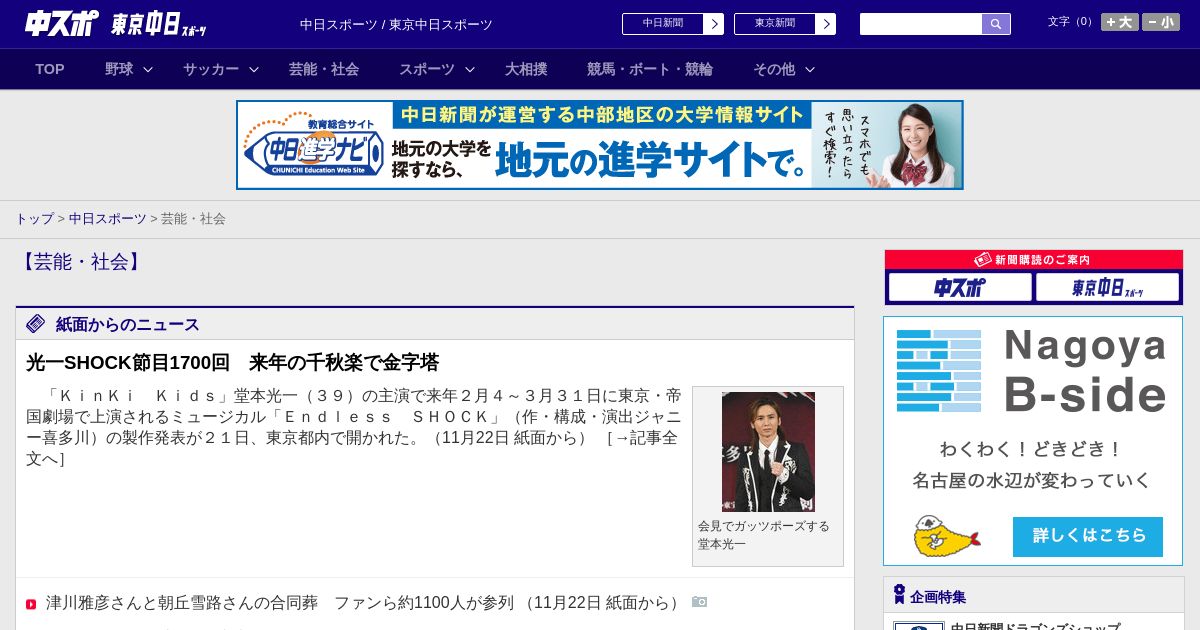1200x630 pixels.
Task: Open the 中日新聞 link button
Action: pyautogui.click(x=663, y=24)
